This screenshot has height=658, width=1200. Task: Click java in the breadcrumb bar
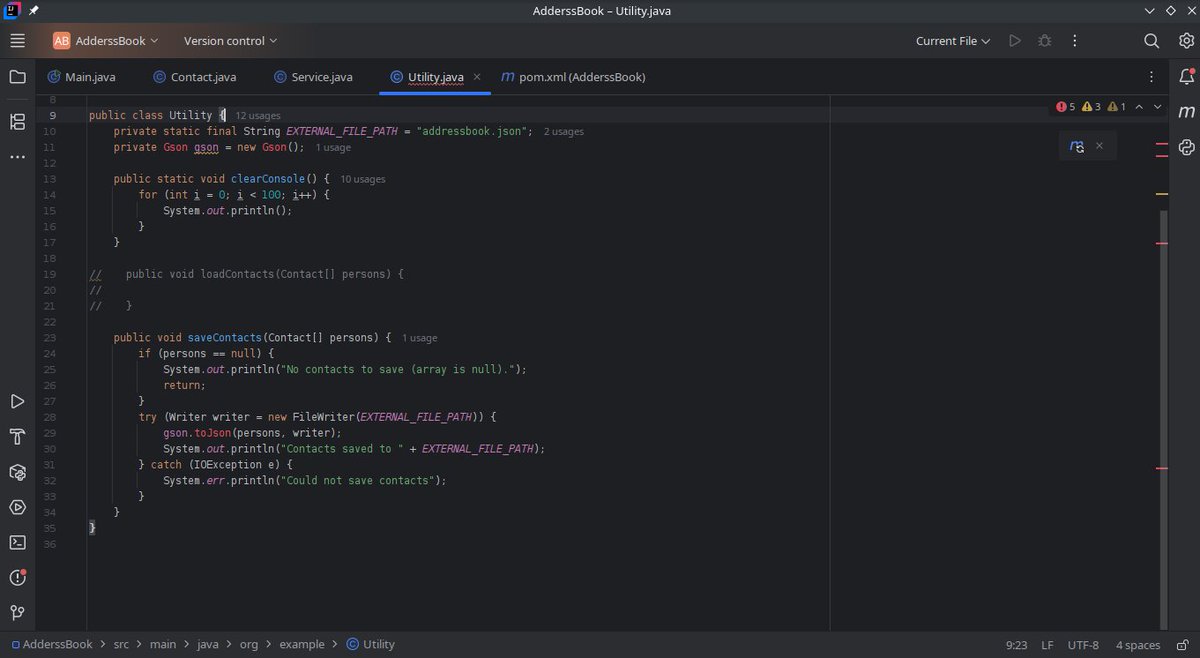[x=207, y=645]
